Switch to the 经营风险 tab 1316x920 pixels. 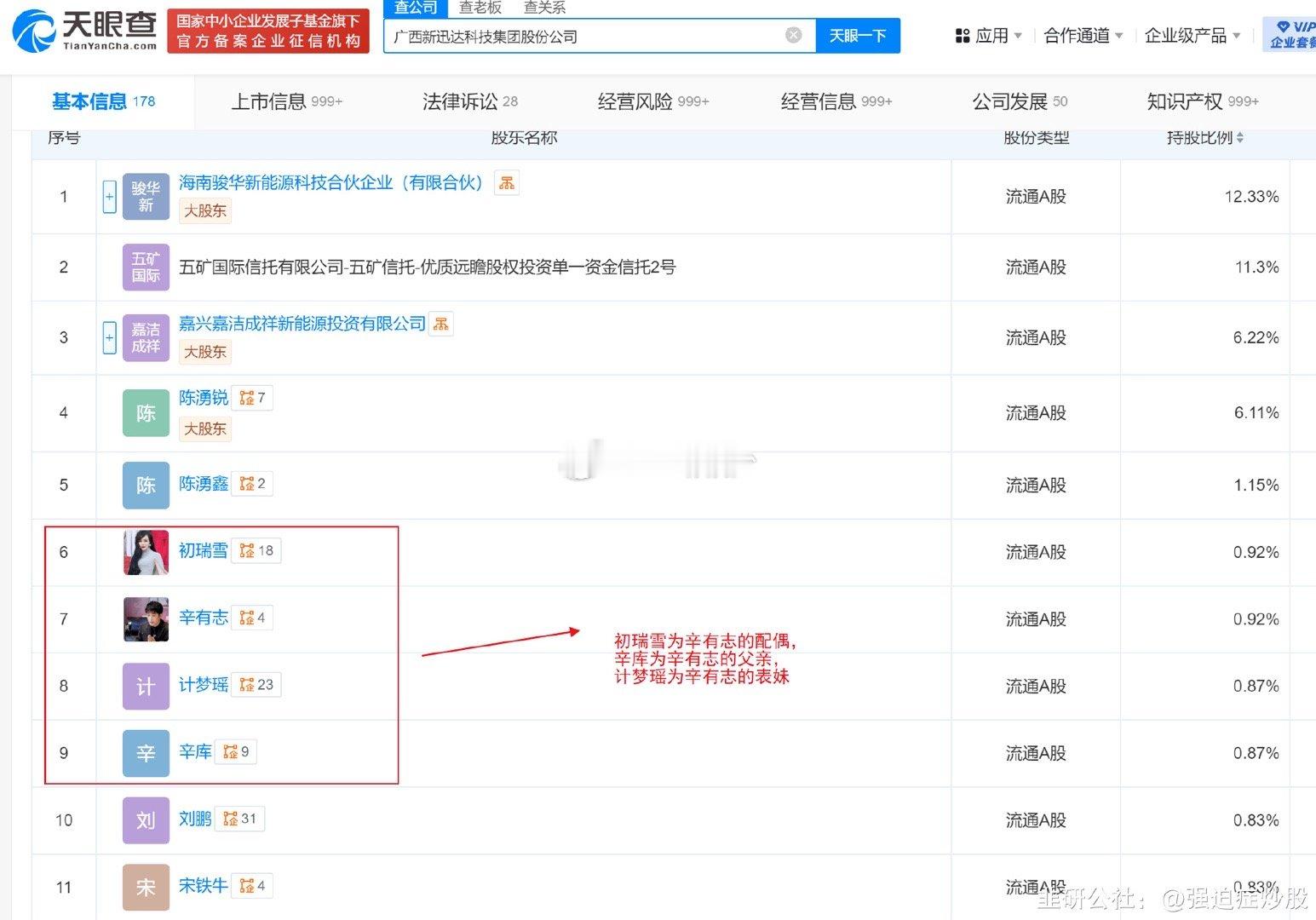tap(653, 101)
